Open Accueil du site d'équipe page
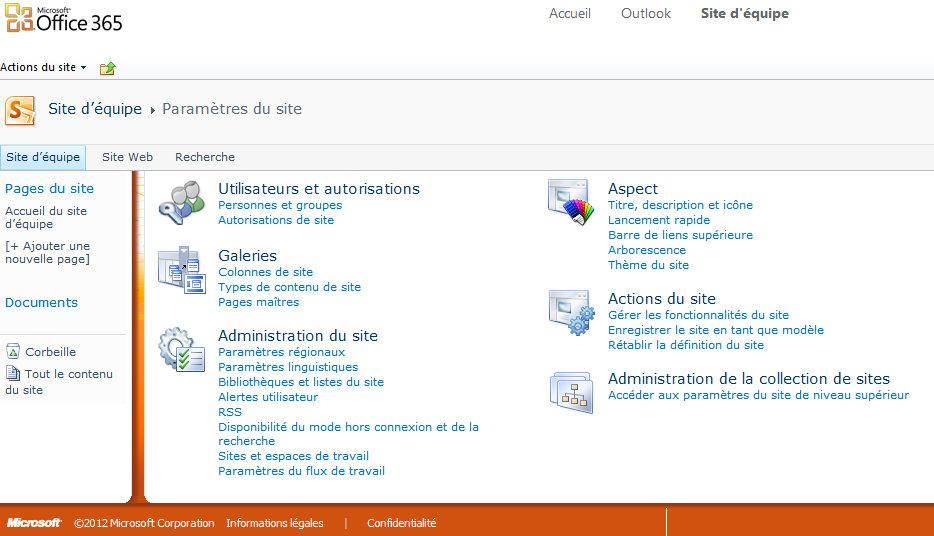Image resolution: width=934 pixels, height=536 pixels. pos(46,217)
